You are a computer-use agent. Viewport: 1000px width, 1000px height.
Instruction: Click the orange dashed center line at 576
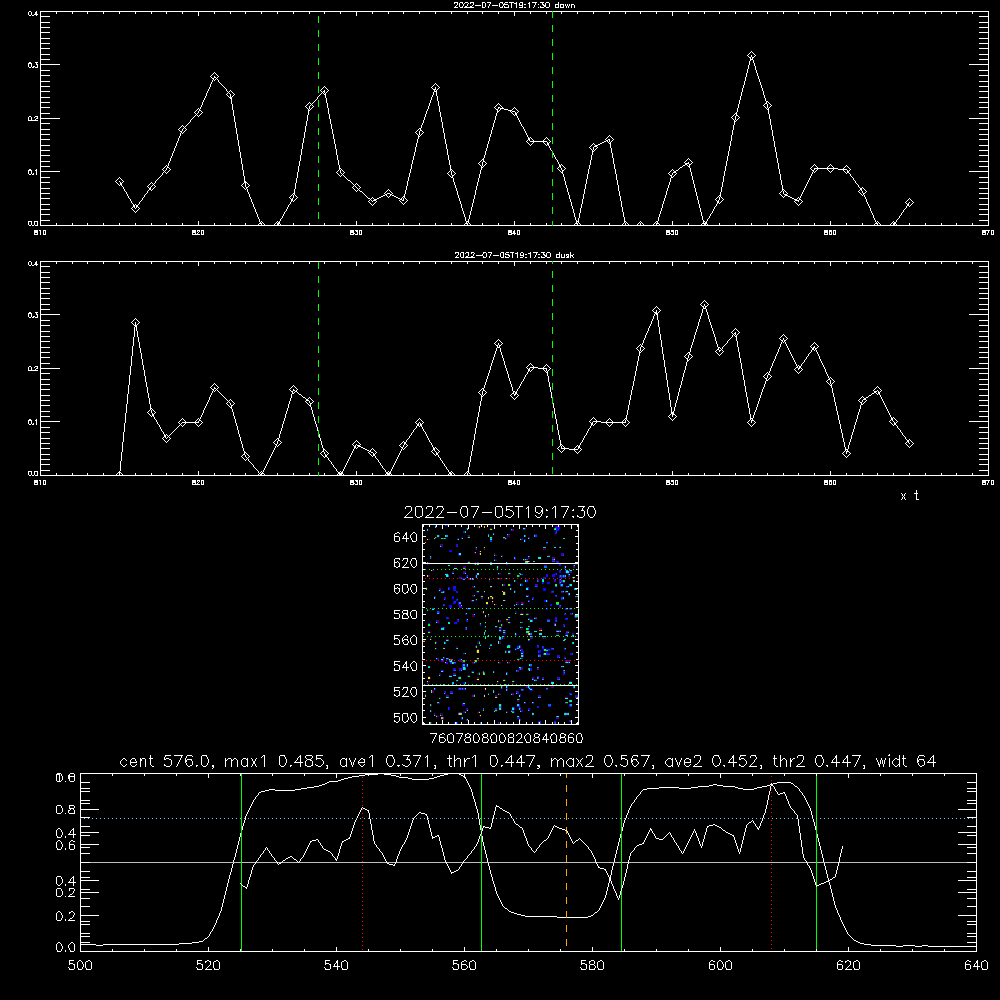click(566, 861)
